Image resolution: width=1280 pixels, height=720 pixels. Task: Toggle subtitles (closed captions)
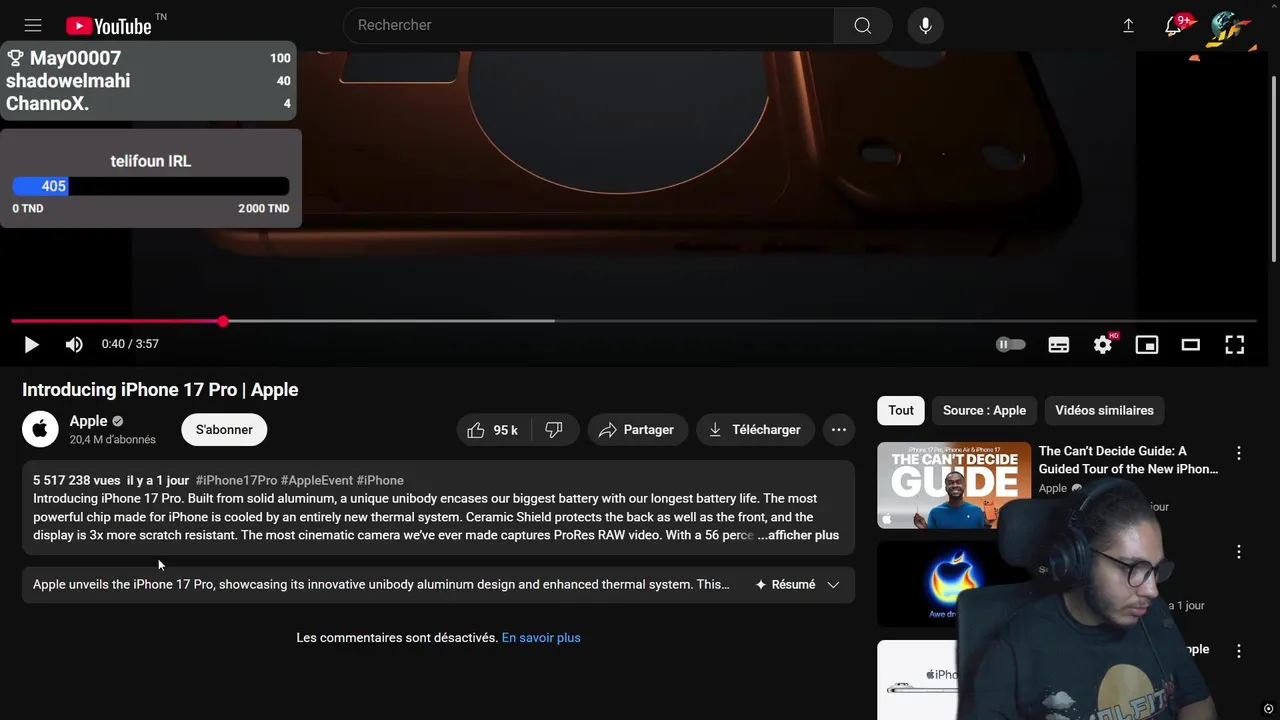click(1059, 344)
